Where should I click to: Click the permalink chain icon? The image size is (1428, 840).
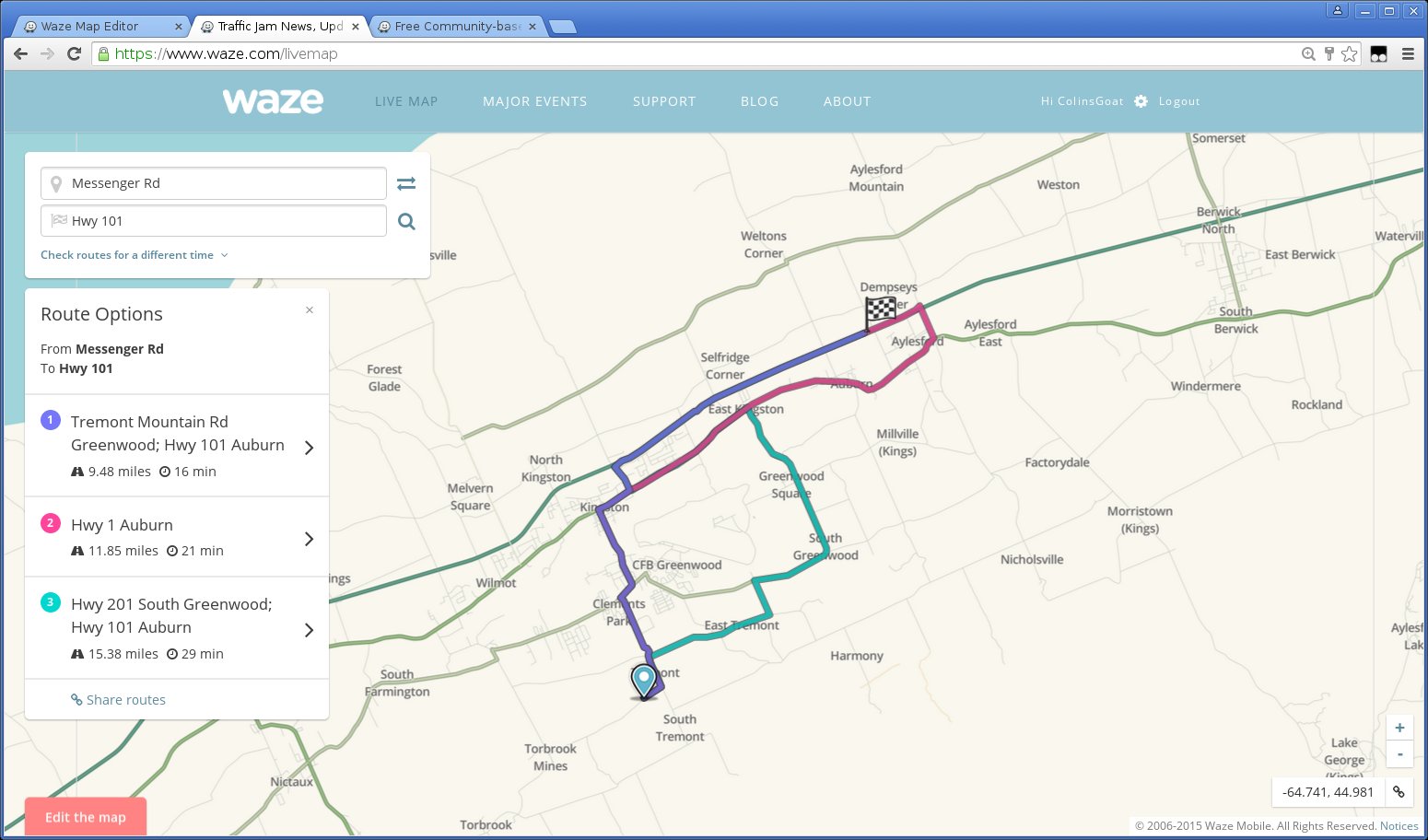pos(1399,792)
